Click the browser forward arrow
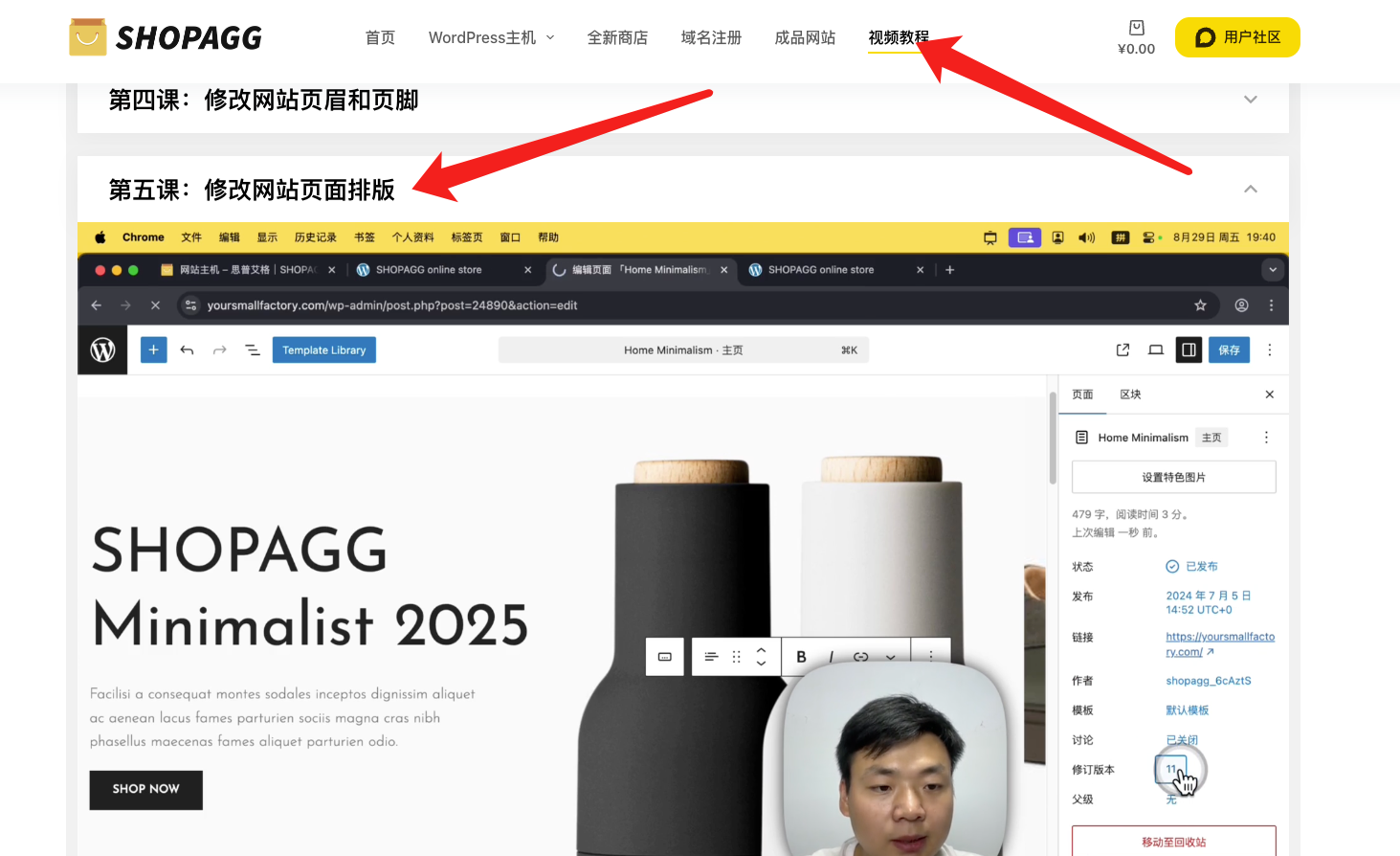The image size is (1400, 856). [125, 305]
